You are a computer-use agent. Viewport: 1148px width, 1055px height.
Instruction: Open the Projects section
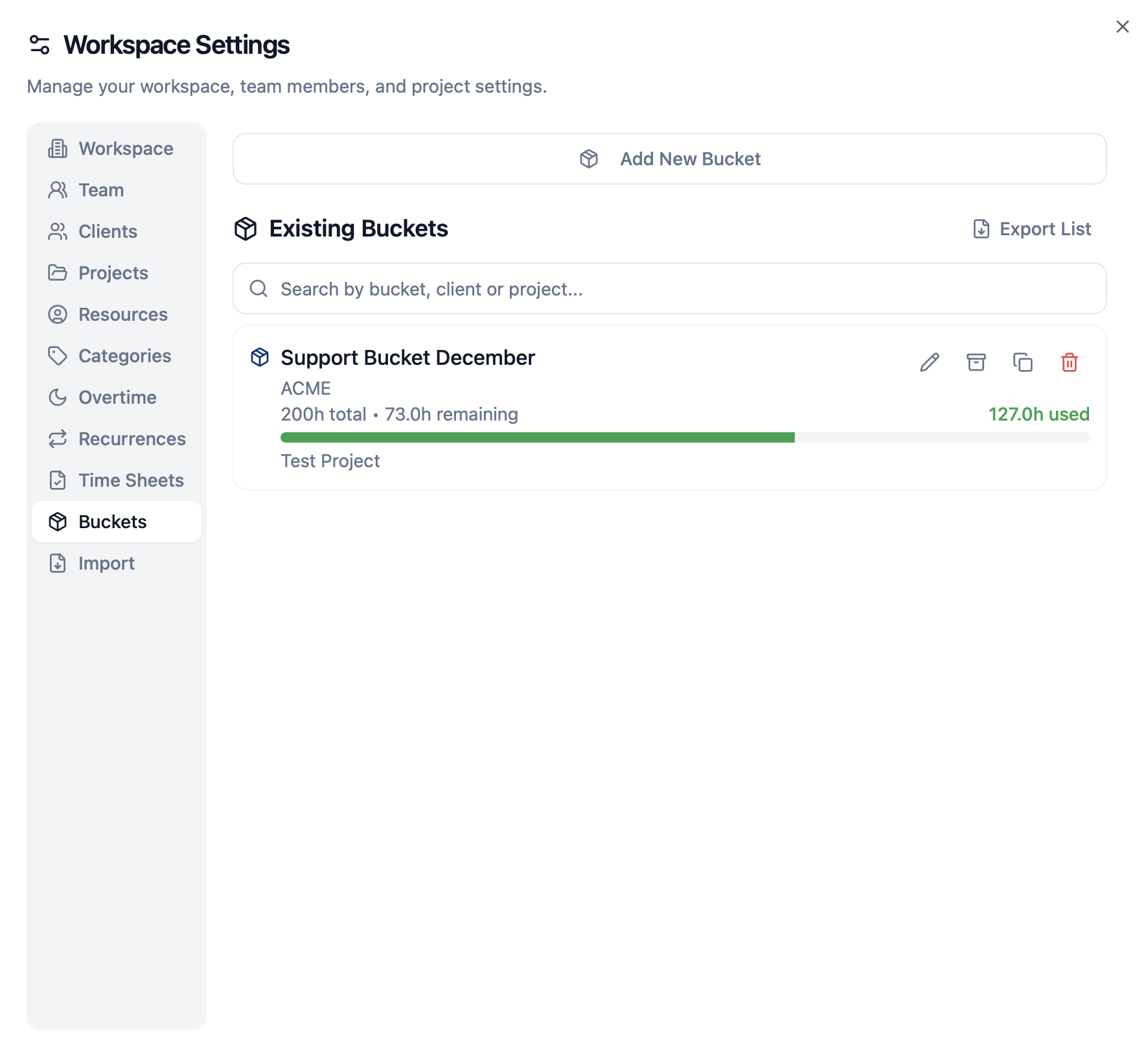(117, 273)
